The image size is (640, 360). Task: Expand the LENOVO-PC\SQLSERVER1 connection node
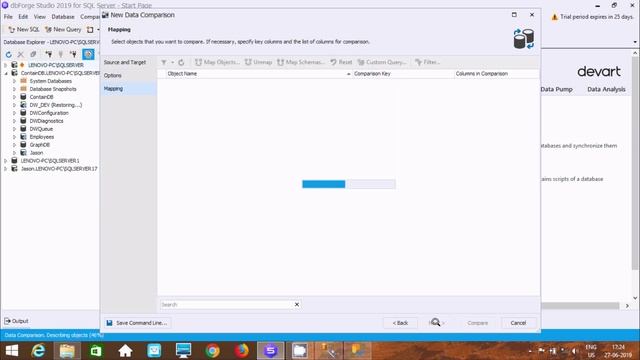click(x=5, y=161)
